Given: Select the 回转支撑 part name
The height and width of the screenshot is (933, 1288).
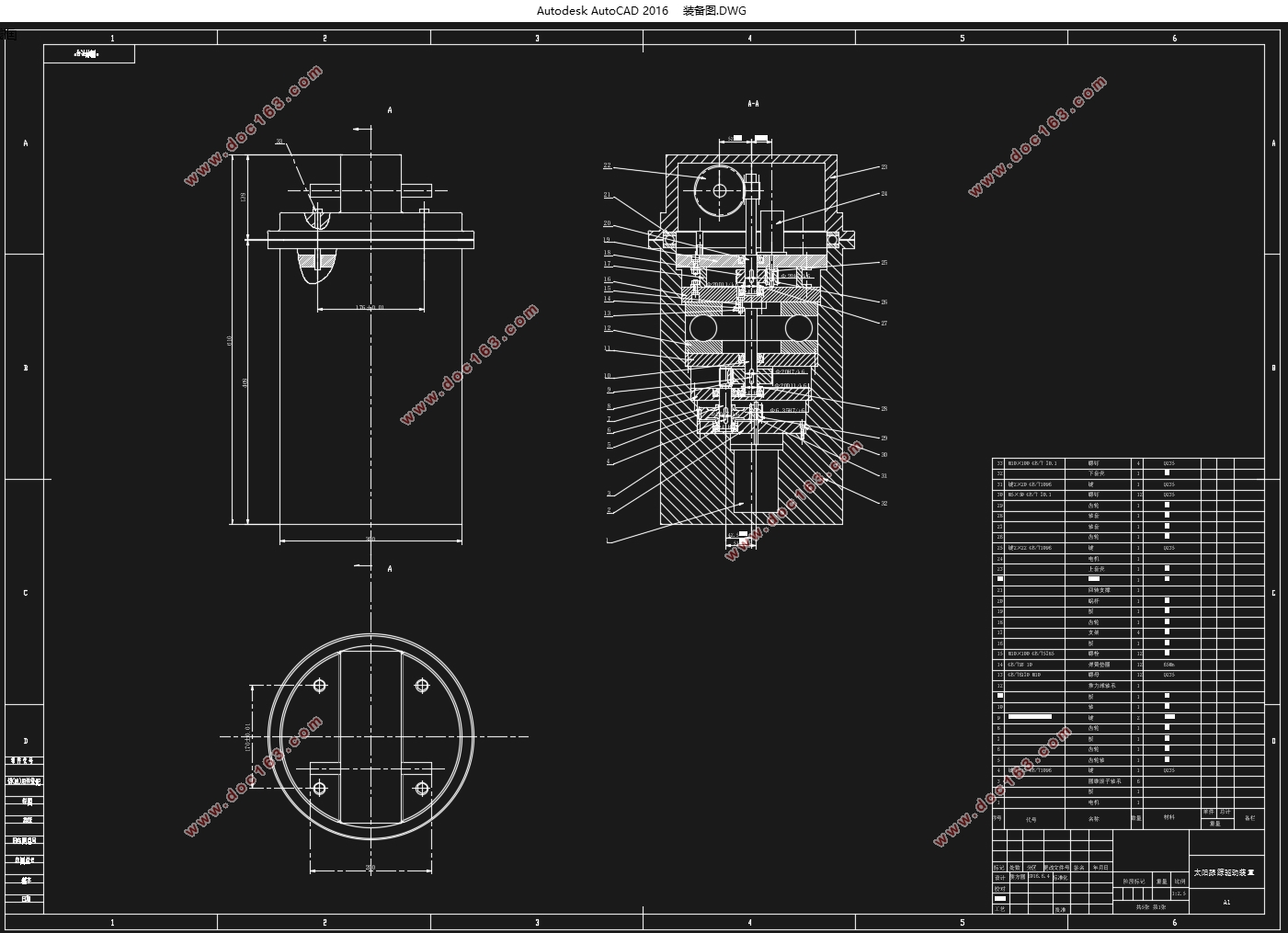Looking at the screenshot, I should pyautogui.click(x=1100, y=590).
